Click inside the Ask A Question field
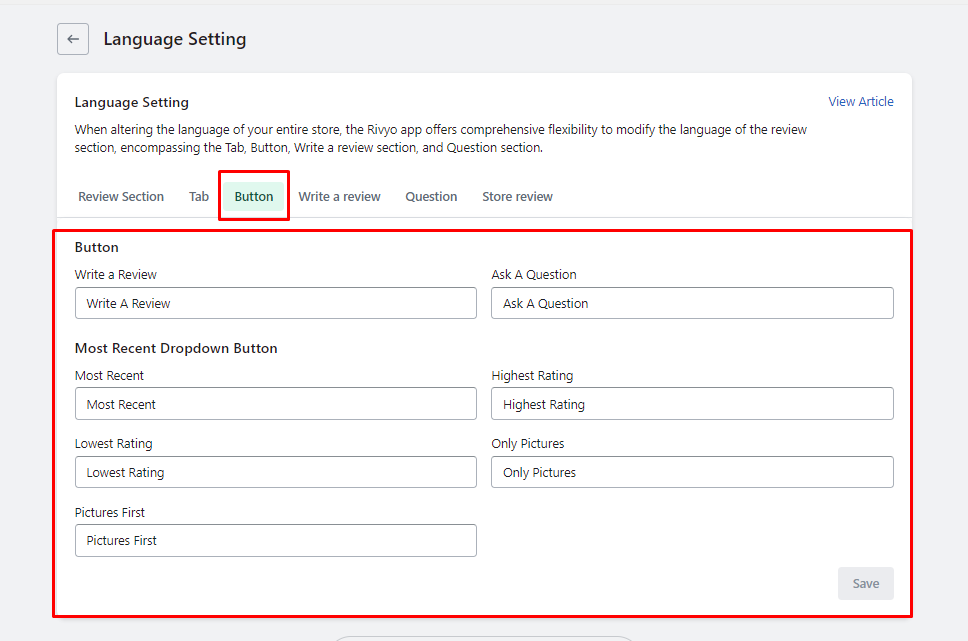The height and width of the screenshot is (641, 968). tap(692, 303)
